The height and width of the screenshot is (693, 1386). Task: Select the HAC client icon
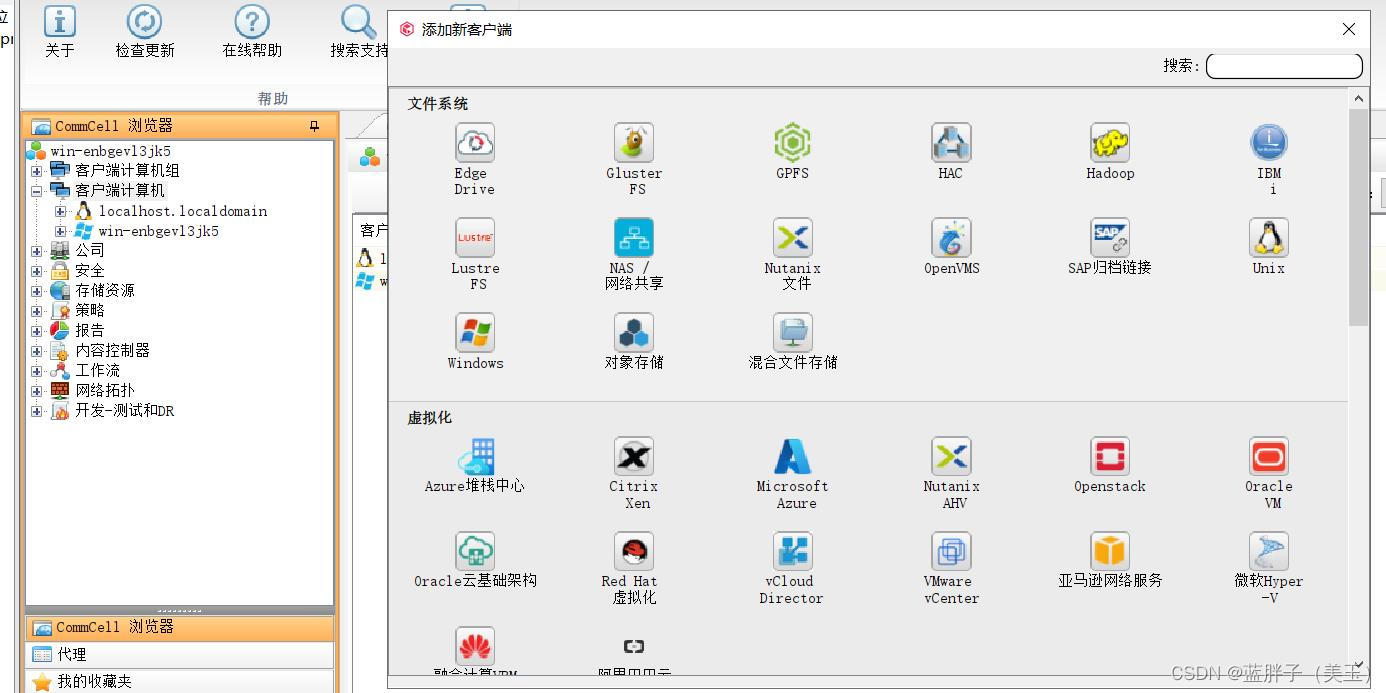[951, 143]
